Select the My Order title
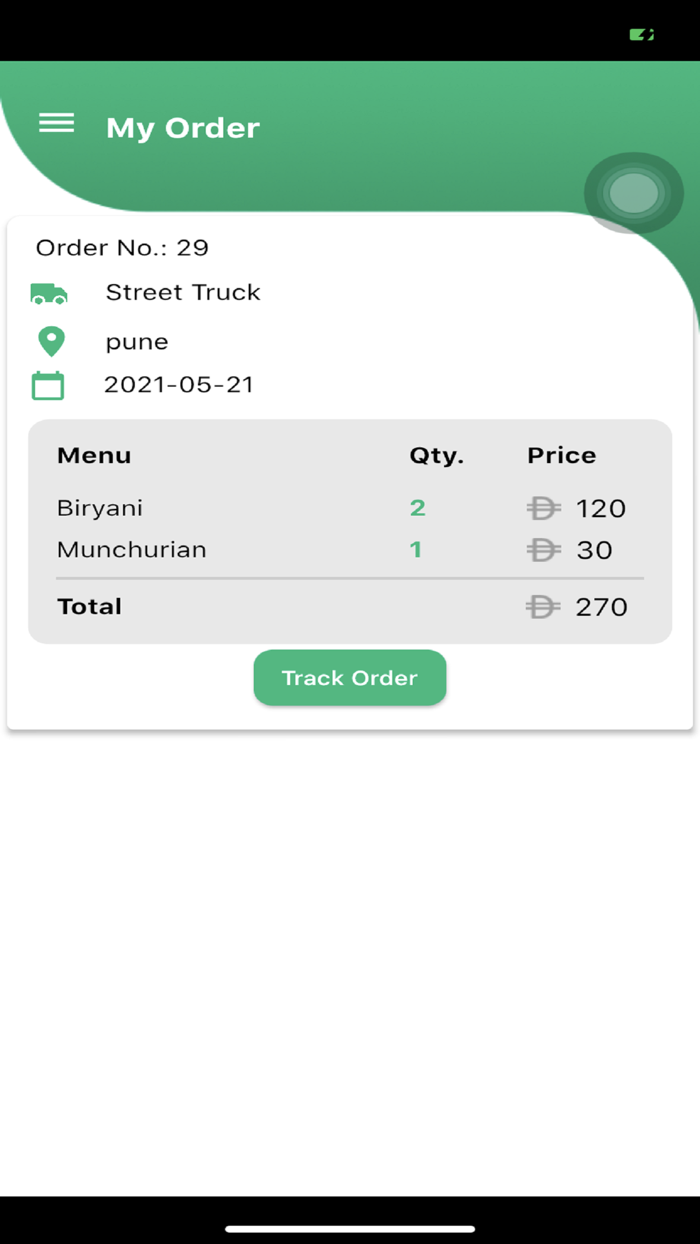 (182, 128)
